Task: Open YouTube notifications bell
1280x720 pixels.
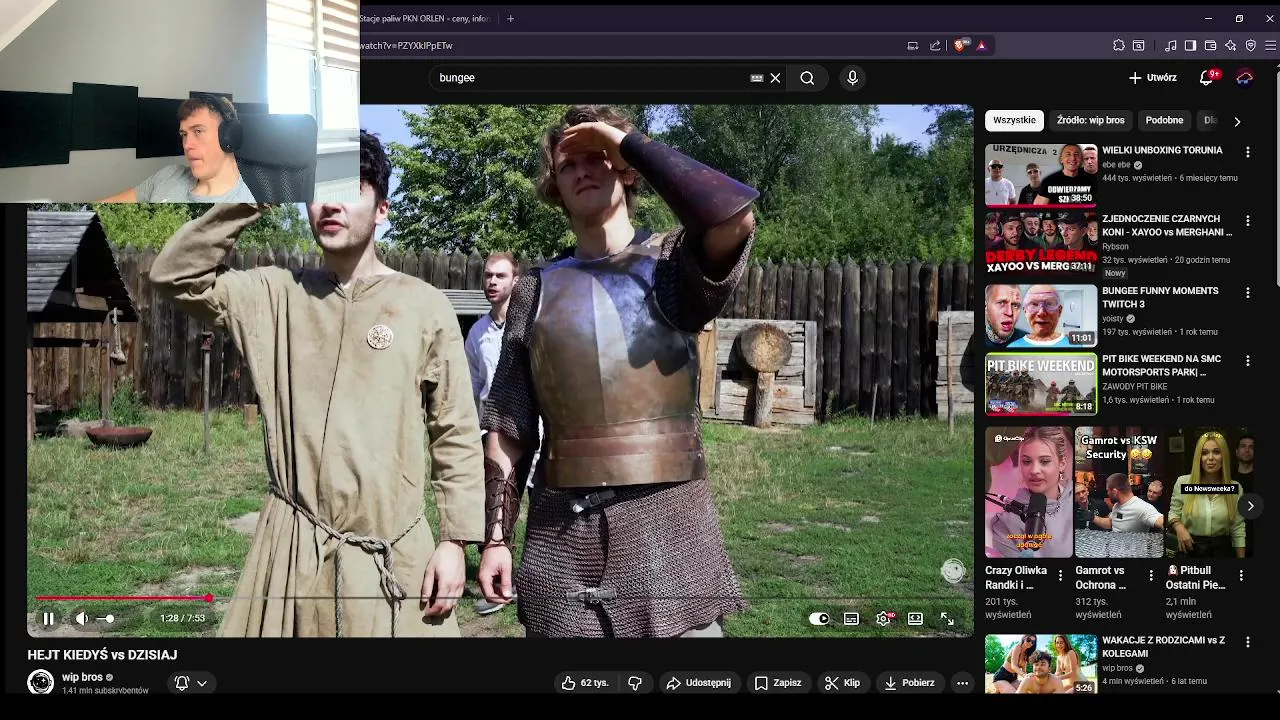Action: (x=1207, y=78)
